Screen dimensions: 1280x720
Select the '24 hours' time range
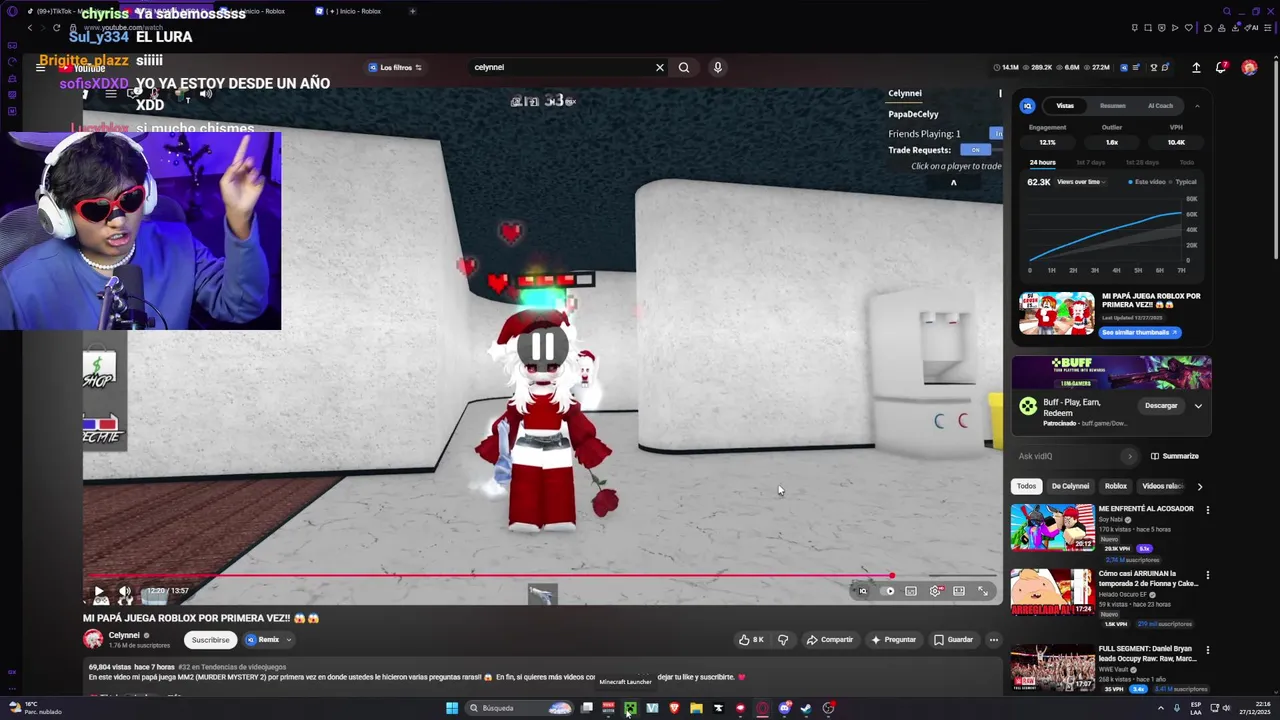coord(1042,162)
